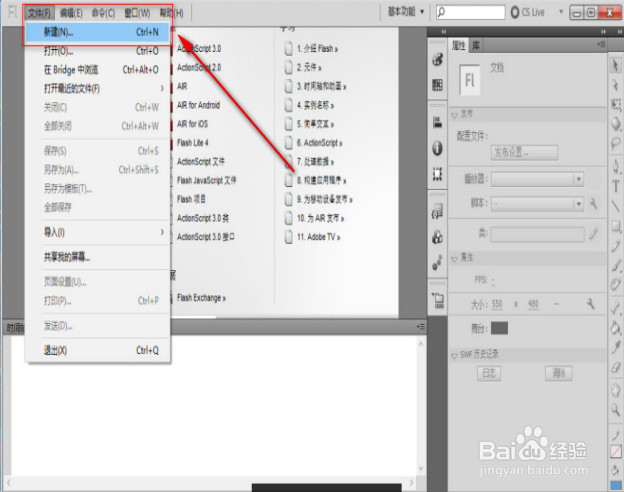Click the blue fill color swatch
The height and width of the screenshot is (492, 624).
point(616,486)
